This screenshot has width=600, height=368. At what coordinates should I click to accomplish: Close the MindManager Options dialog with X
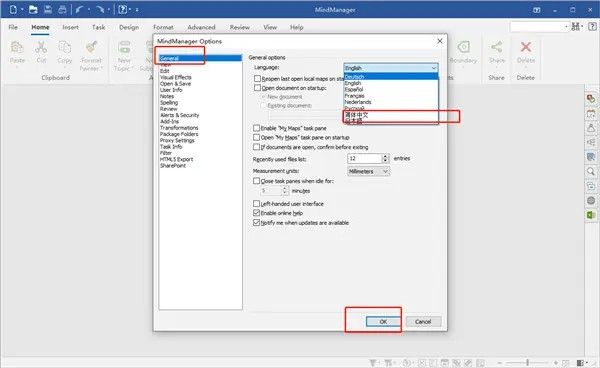[x=440, y=41]
